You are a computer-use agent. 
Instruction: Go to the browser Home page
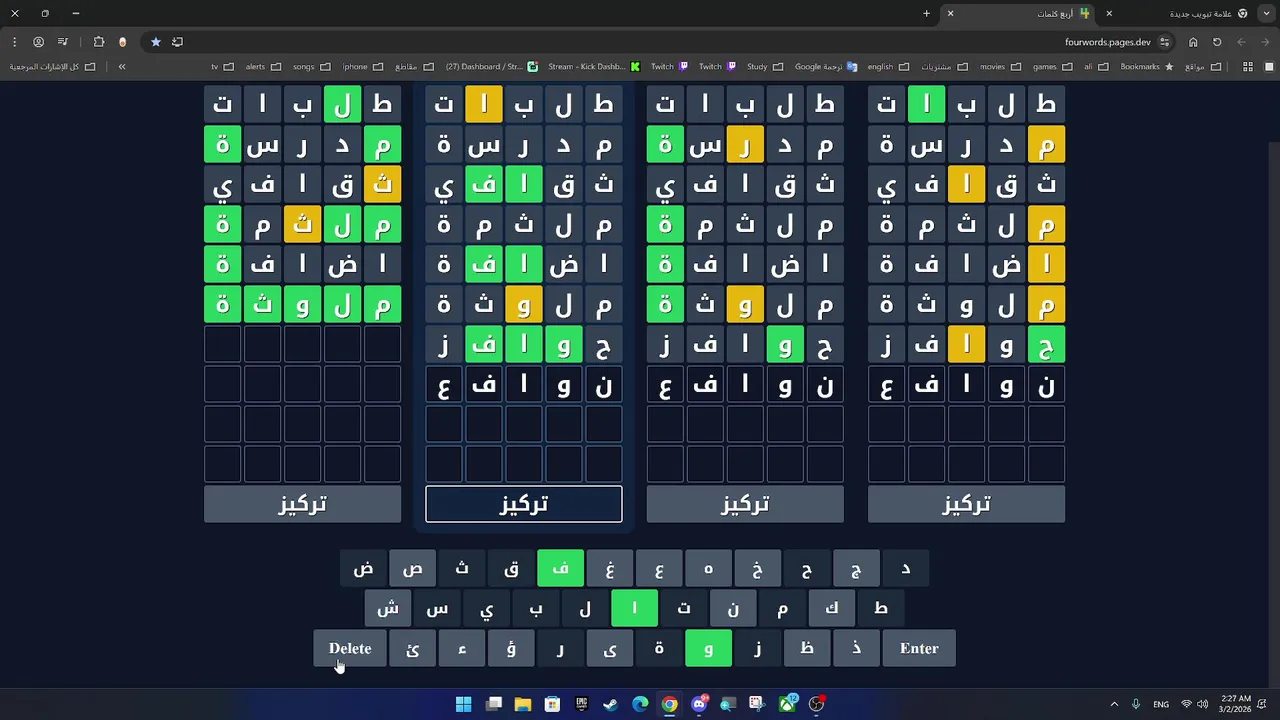click(x=1193, y=42)
